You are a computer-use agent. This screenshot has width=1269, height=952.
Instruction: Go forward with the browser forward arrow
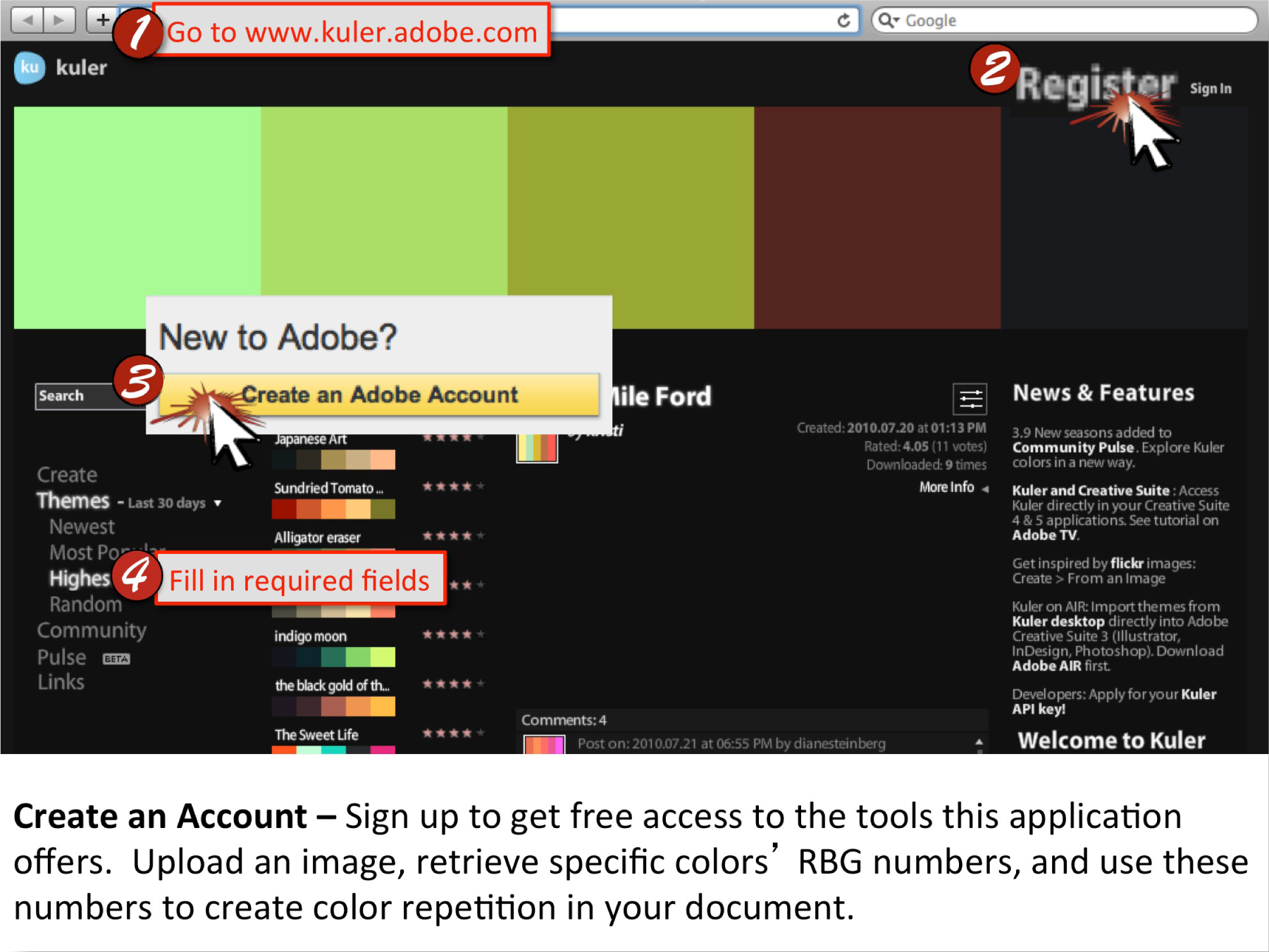point(59,20)
